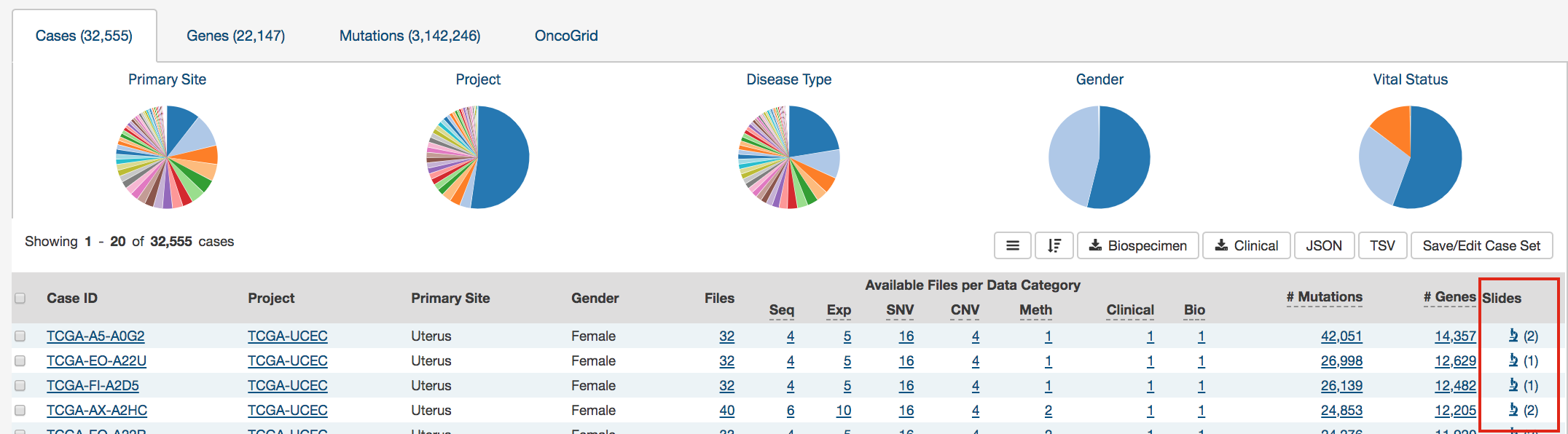This screenshot has height=434, width=1568.
Task: Click the Case ID column header
Action: (x=72, y=298)
